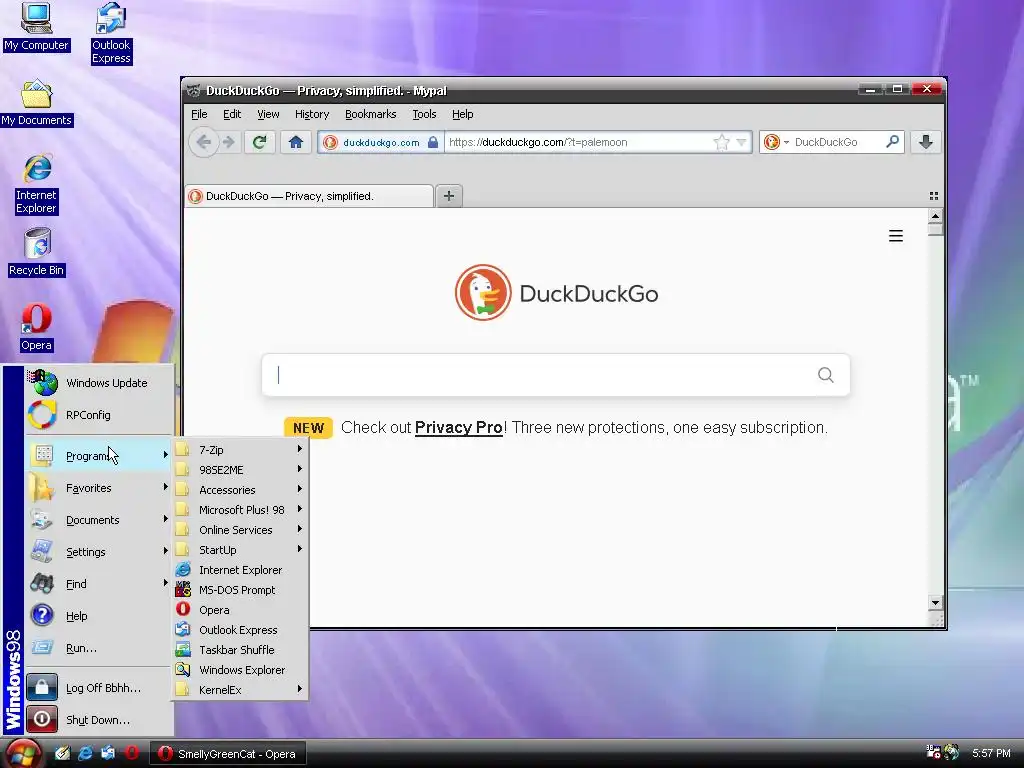The image size is (1024, 768).
Task: Open the downloads arrow button
Action: point(925,142)
